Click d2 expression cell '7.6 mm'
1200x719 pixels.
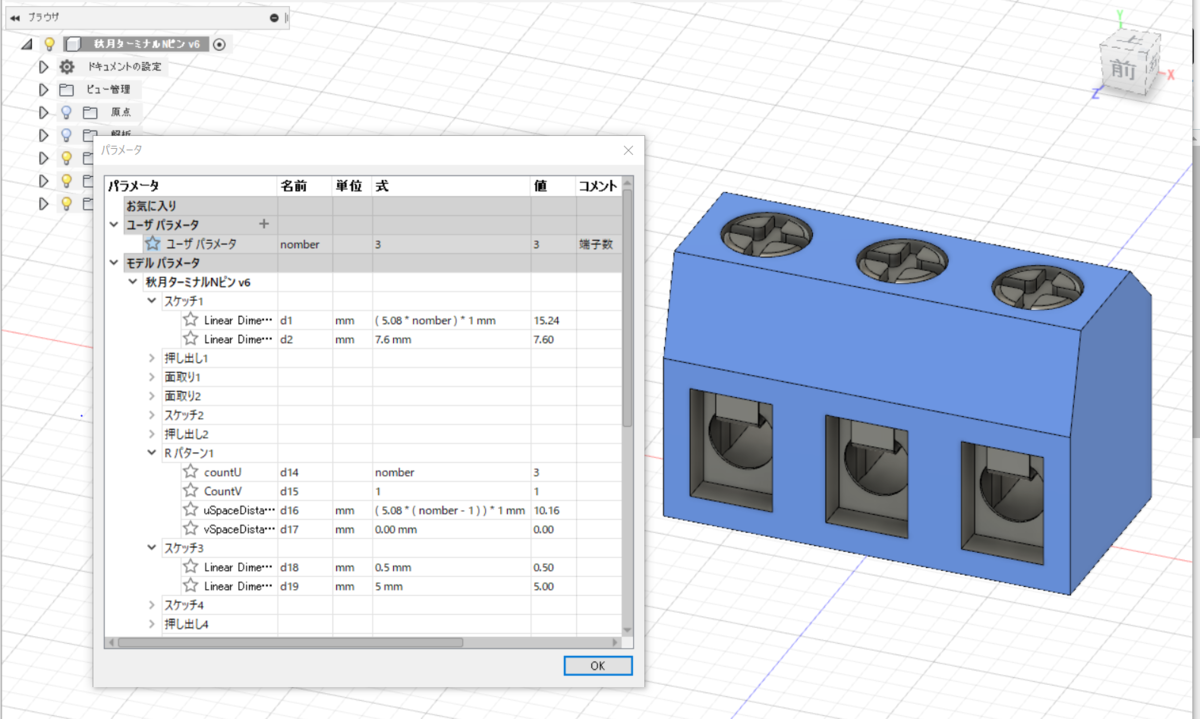[x=451, y=339]
